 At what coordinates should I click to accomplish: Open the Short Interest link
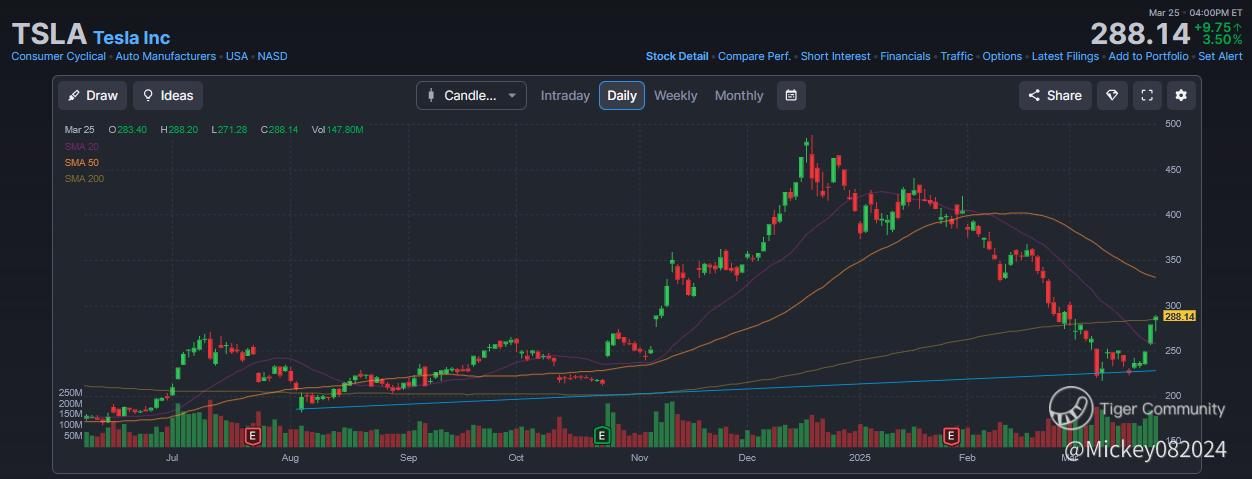pos(836,57)
